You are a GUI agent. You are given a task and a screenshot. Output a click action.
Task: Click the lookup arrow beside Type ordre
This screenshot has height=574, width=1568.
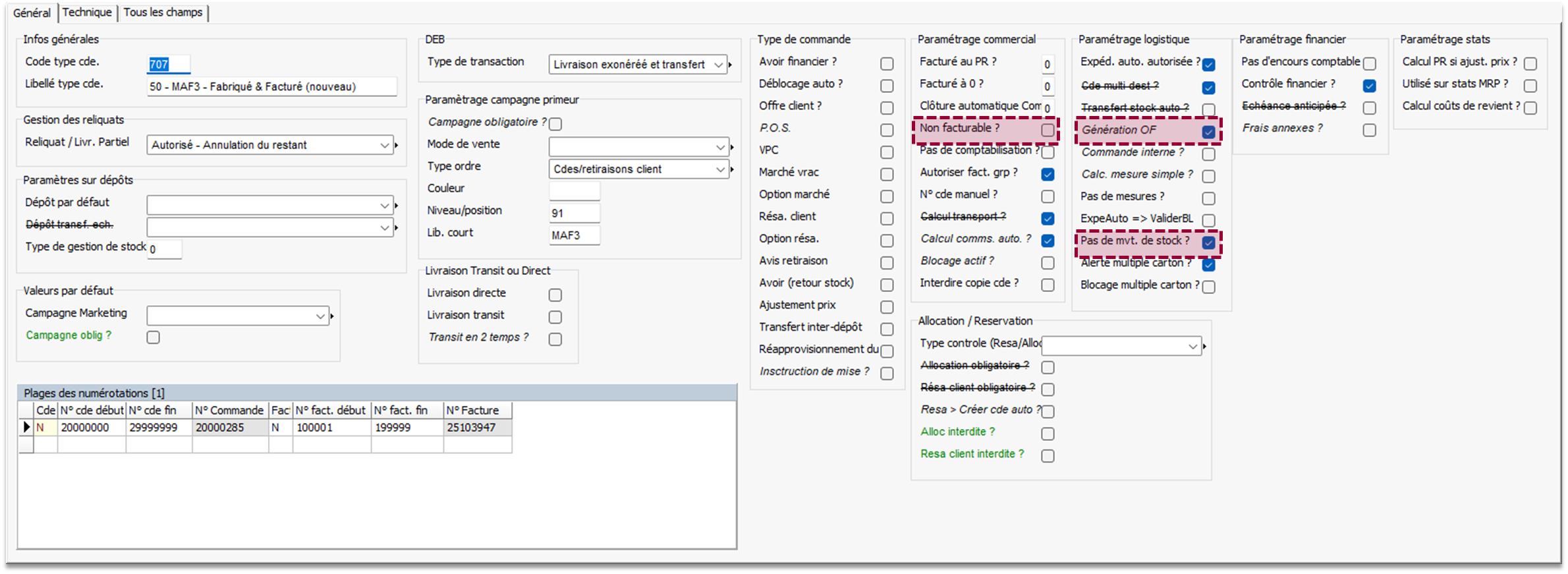732,169
